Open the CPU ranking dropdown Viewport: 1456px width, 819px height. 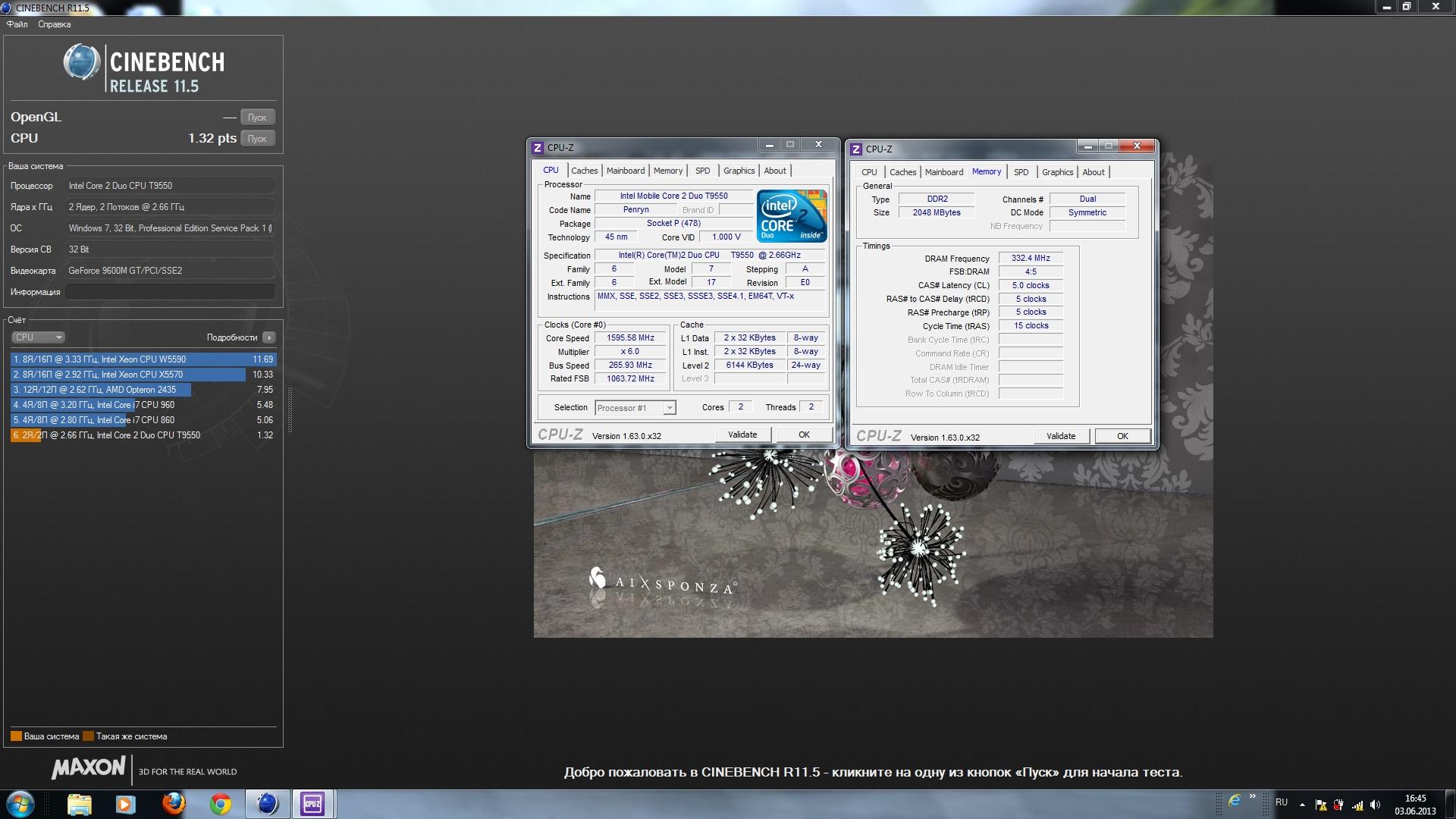click(x=38, y=337)
